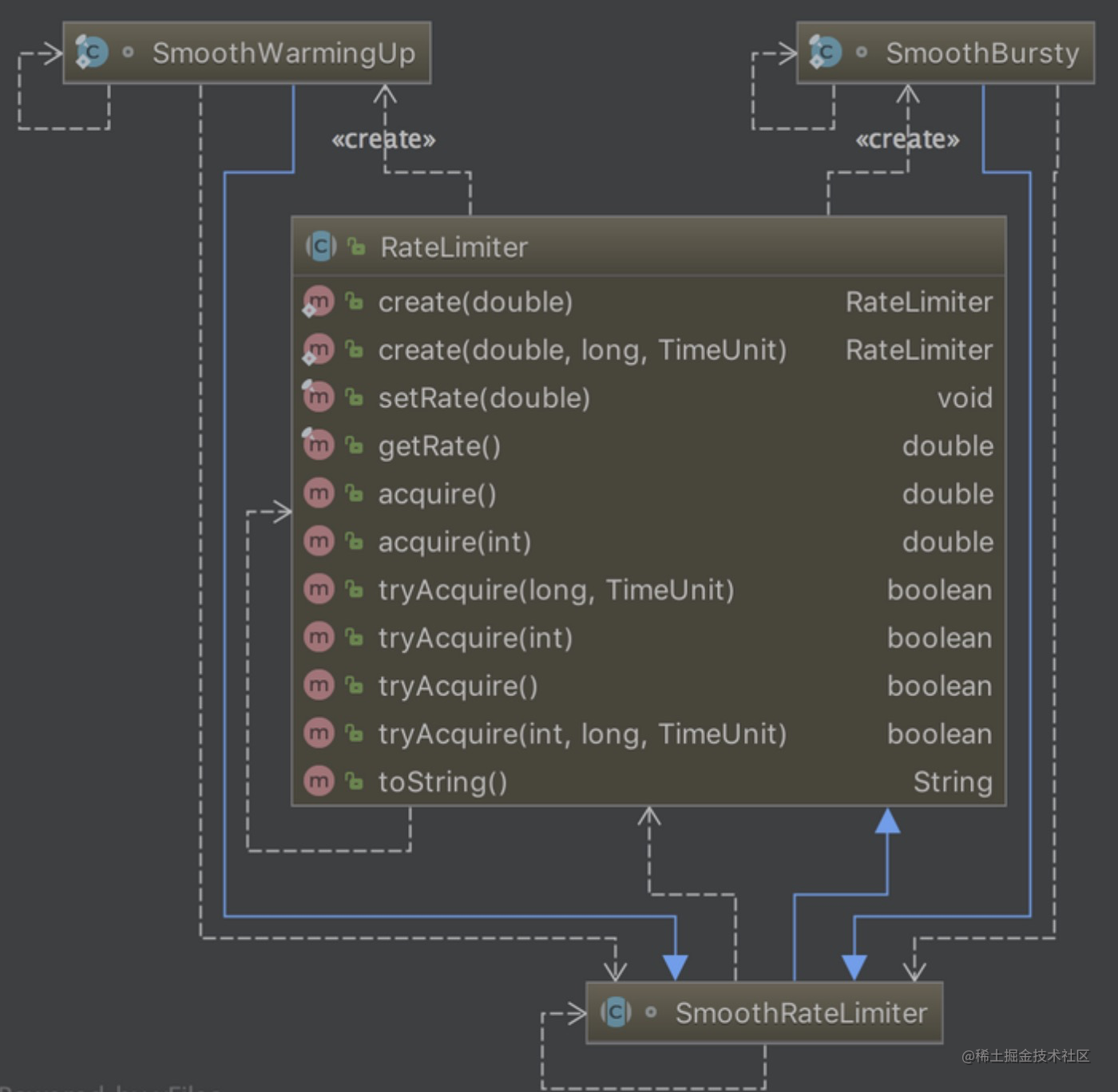The image size is (1118, 1092).
Task: Click the SmoothBursty class name
Action: tap(982, 53)
